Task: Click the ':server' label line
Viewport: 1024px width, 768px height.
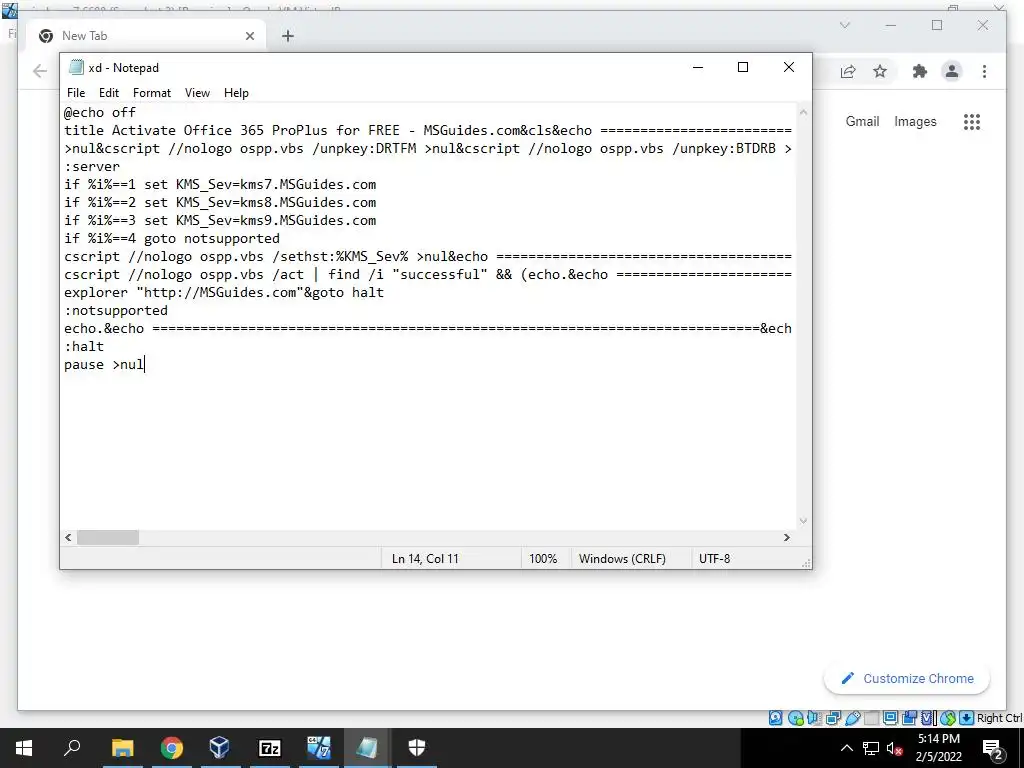Action: click(92, 167)
